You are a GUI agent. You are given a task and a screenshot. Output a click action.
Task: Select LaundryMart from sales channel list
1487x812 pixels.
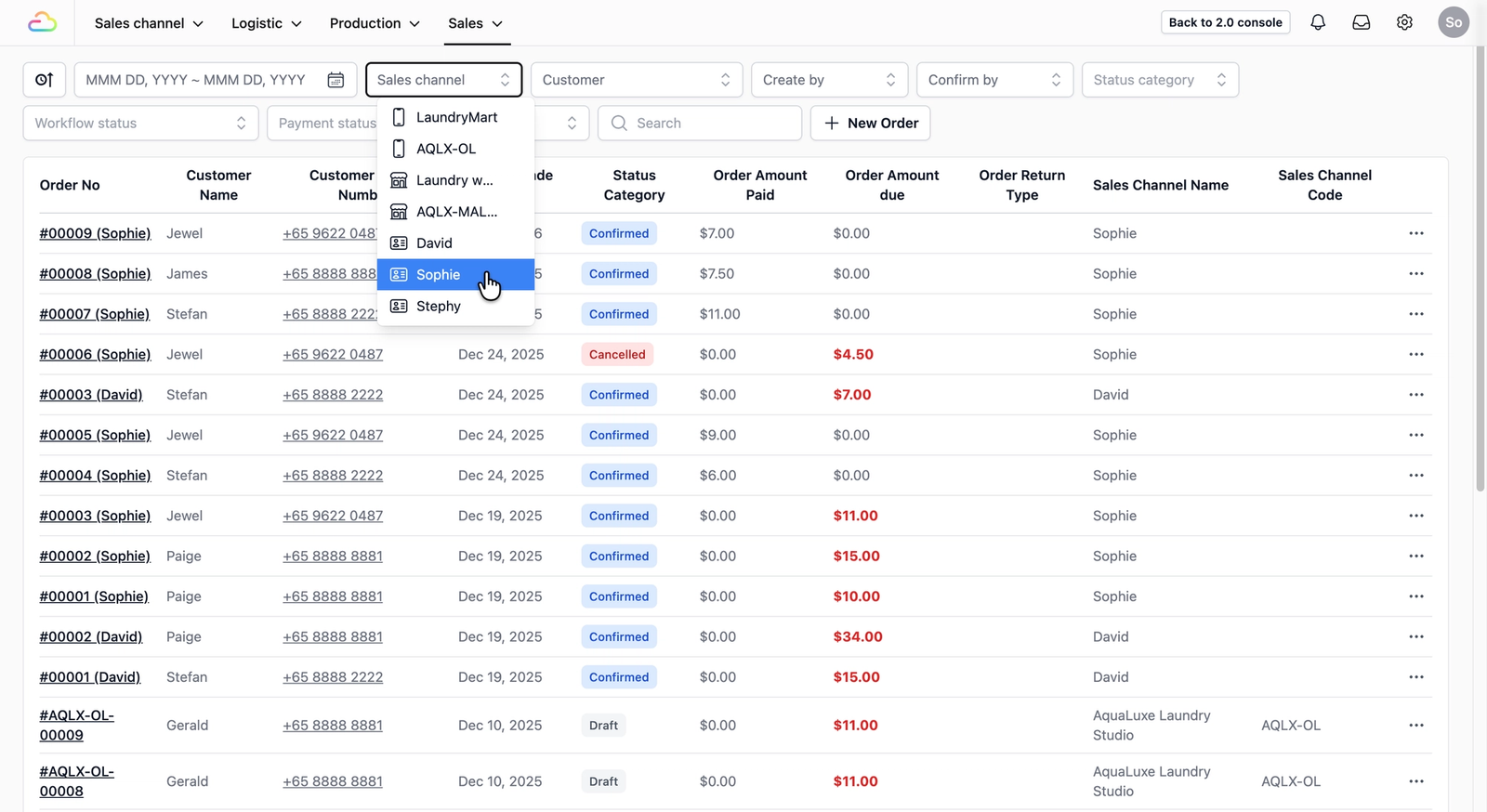tap(455, 117)
